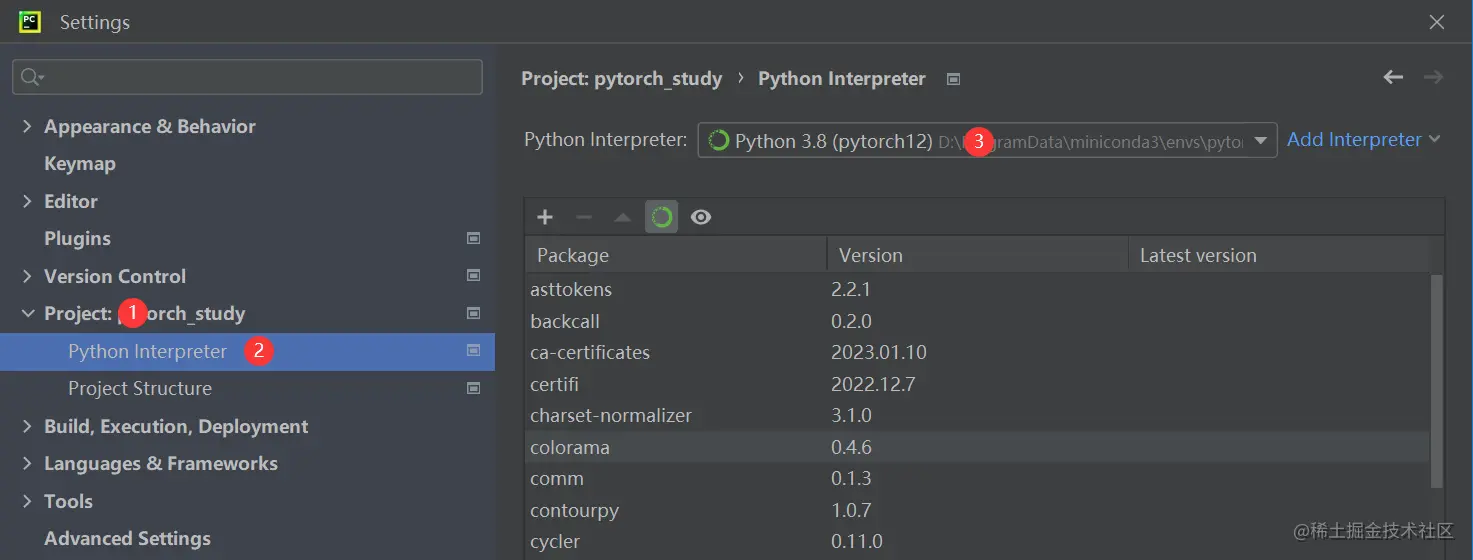1473x560 pixels.
Task: Expand Build, Execution, Deployment section
Action: (27, 427)
